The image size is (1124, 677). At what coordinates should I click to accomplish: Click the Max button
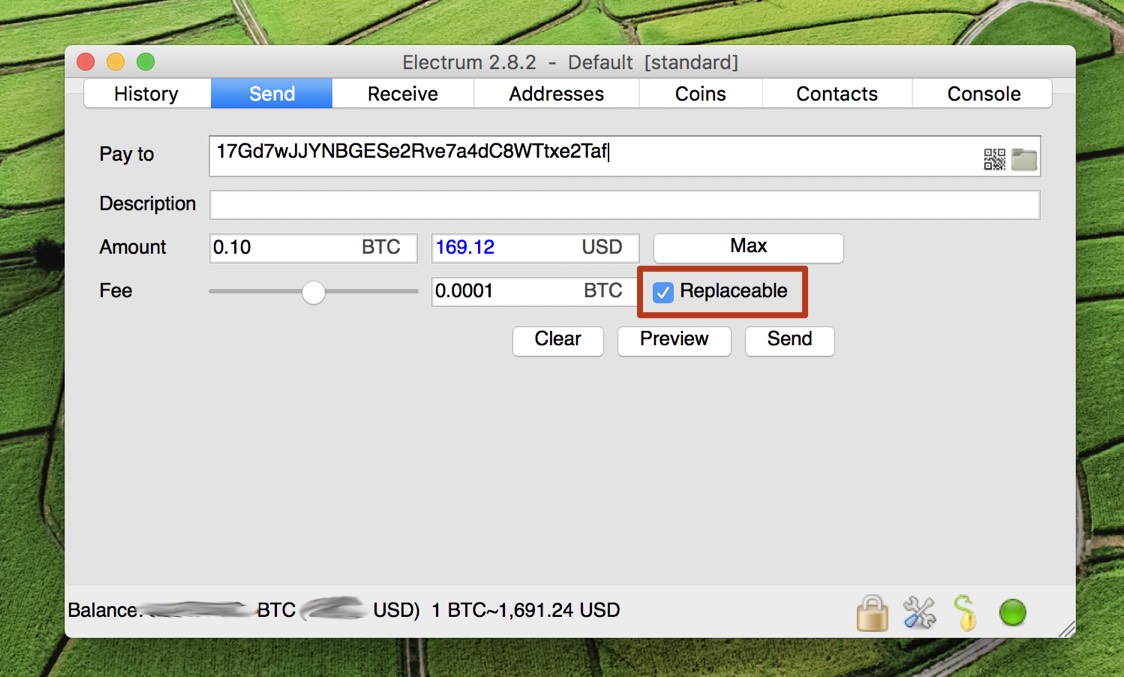(x=748, y=247)
